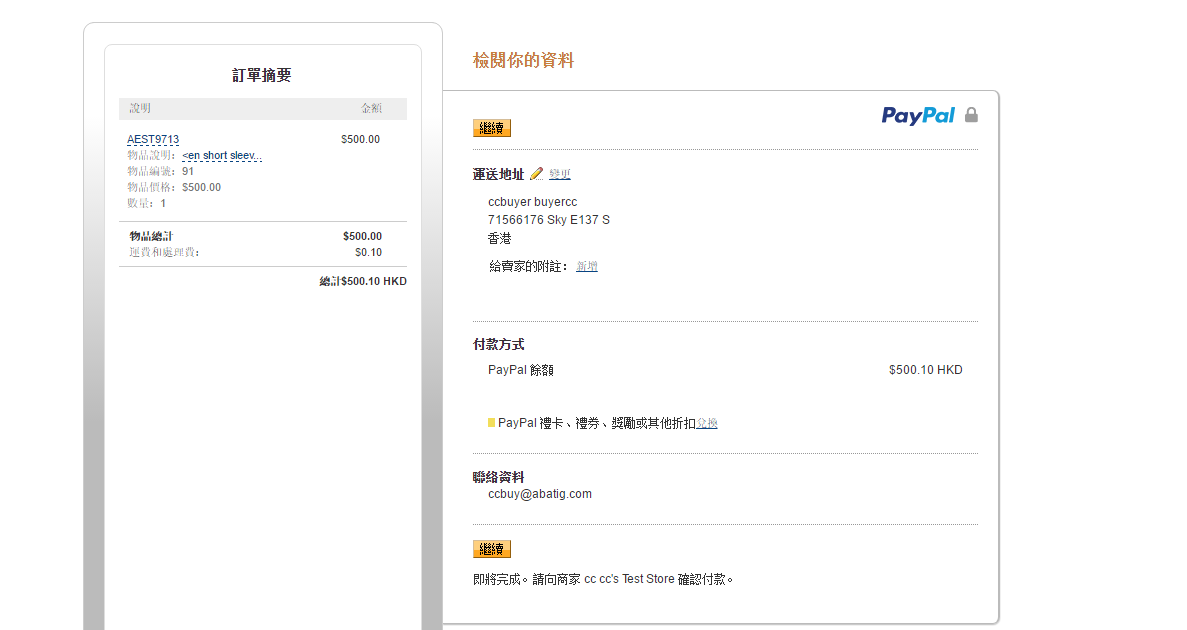Click the 總計 $500.10 HKD order total
Image resolution: width=1187 pixels, height=630 pixels.
click(x=363, y=281)
